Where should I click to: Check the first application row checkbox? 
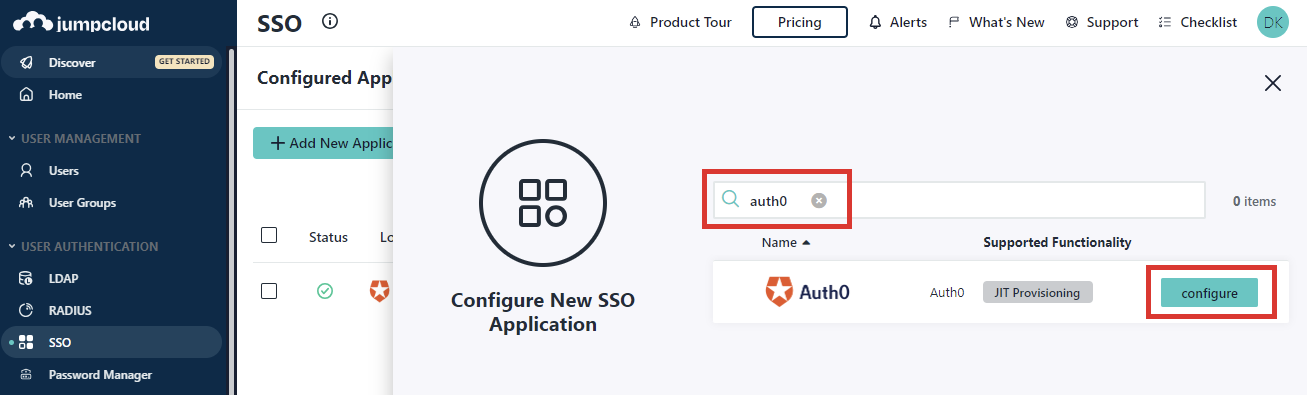[269, 291]
